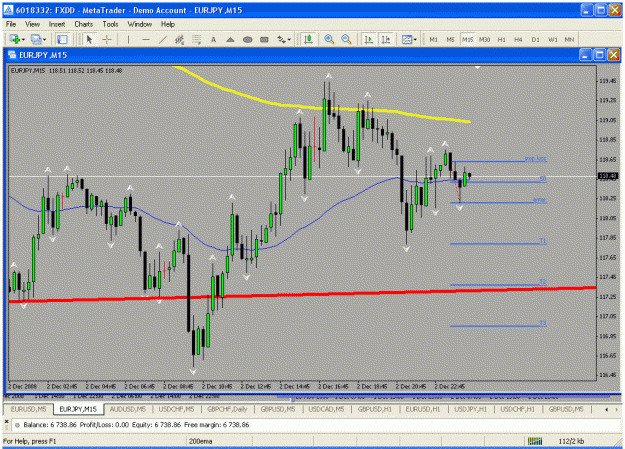Switch to H4 timeframe
The width and height of the screenshot is (625, 449).
tap(518, 39)
